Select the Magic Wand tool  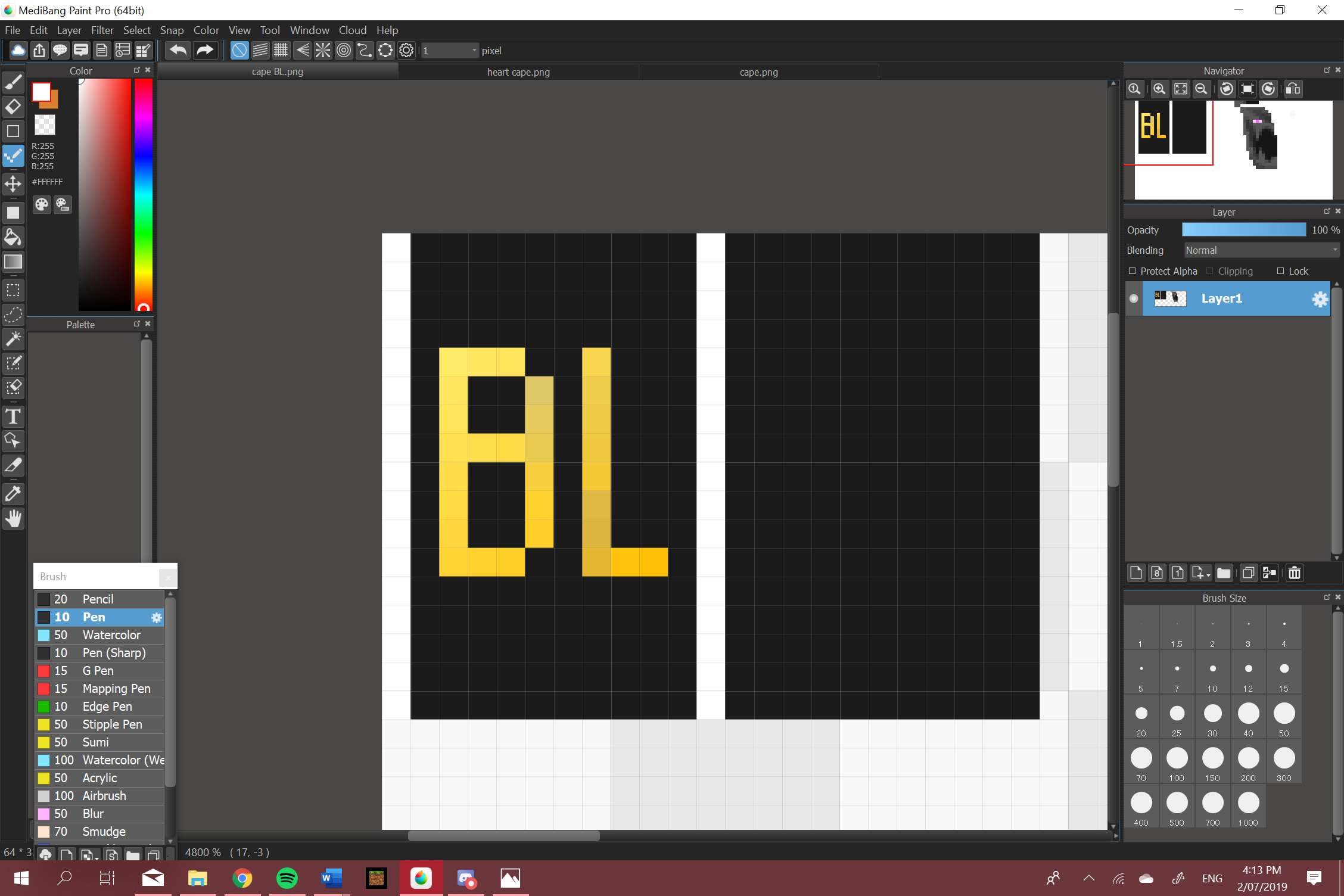pos(13,338)
